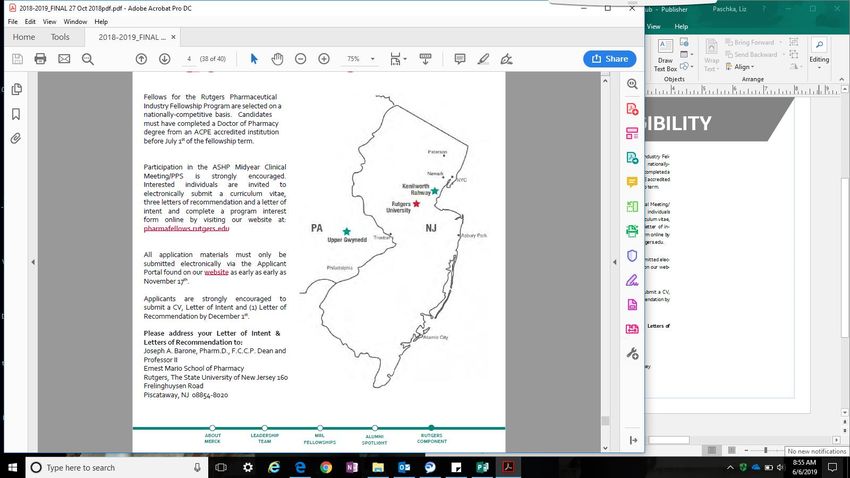850x478 pixels.
Task: Expand fit page dropdown arrow
Action: point(405,59)
